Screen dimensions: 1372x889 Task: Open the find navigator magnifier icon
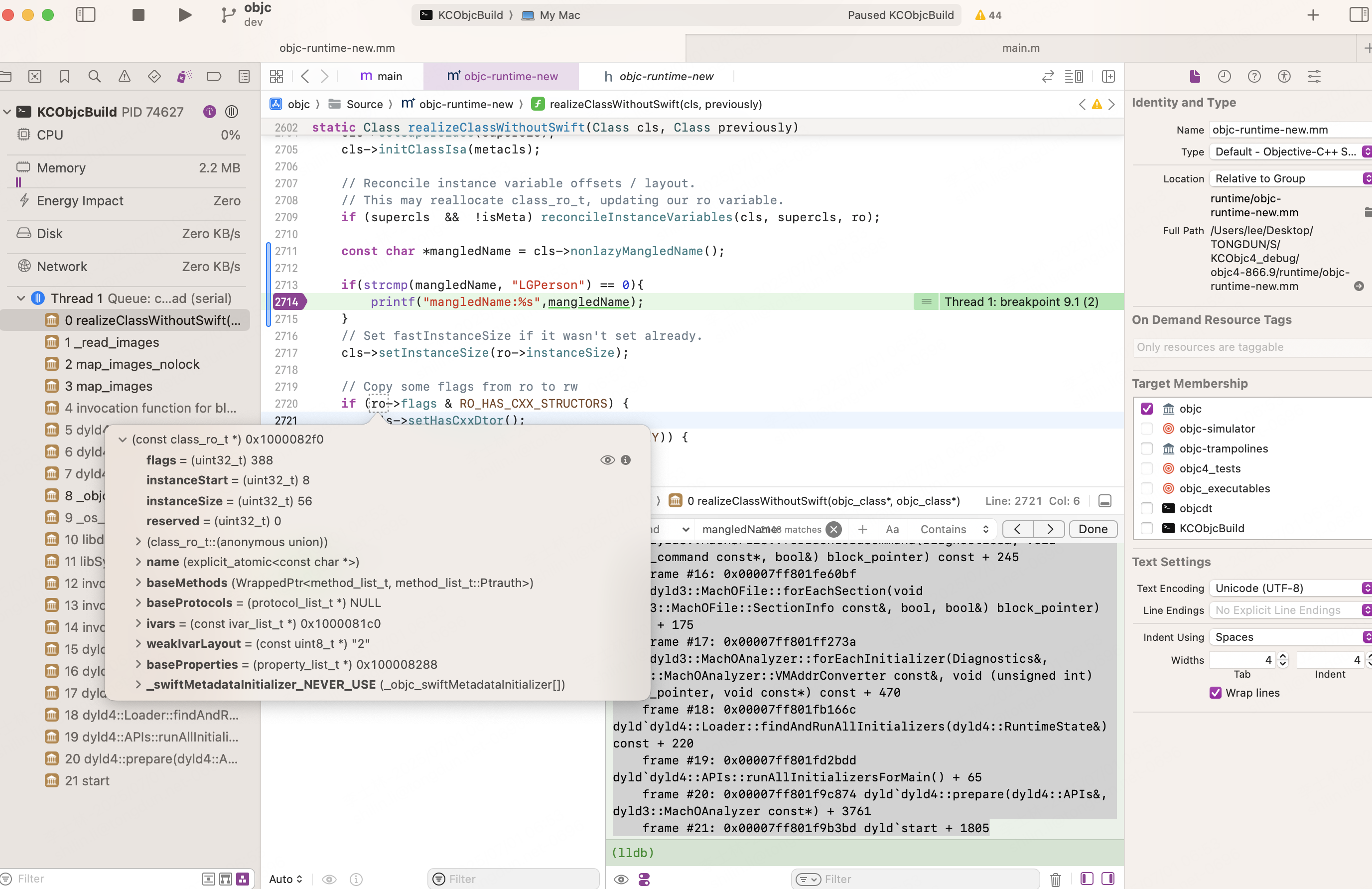95,76
